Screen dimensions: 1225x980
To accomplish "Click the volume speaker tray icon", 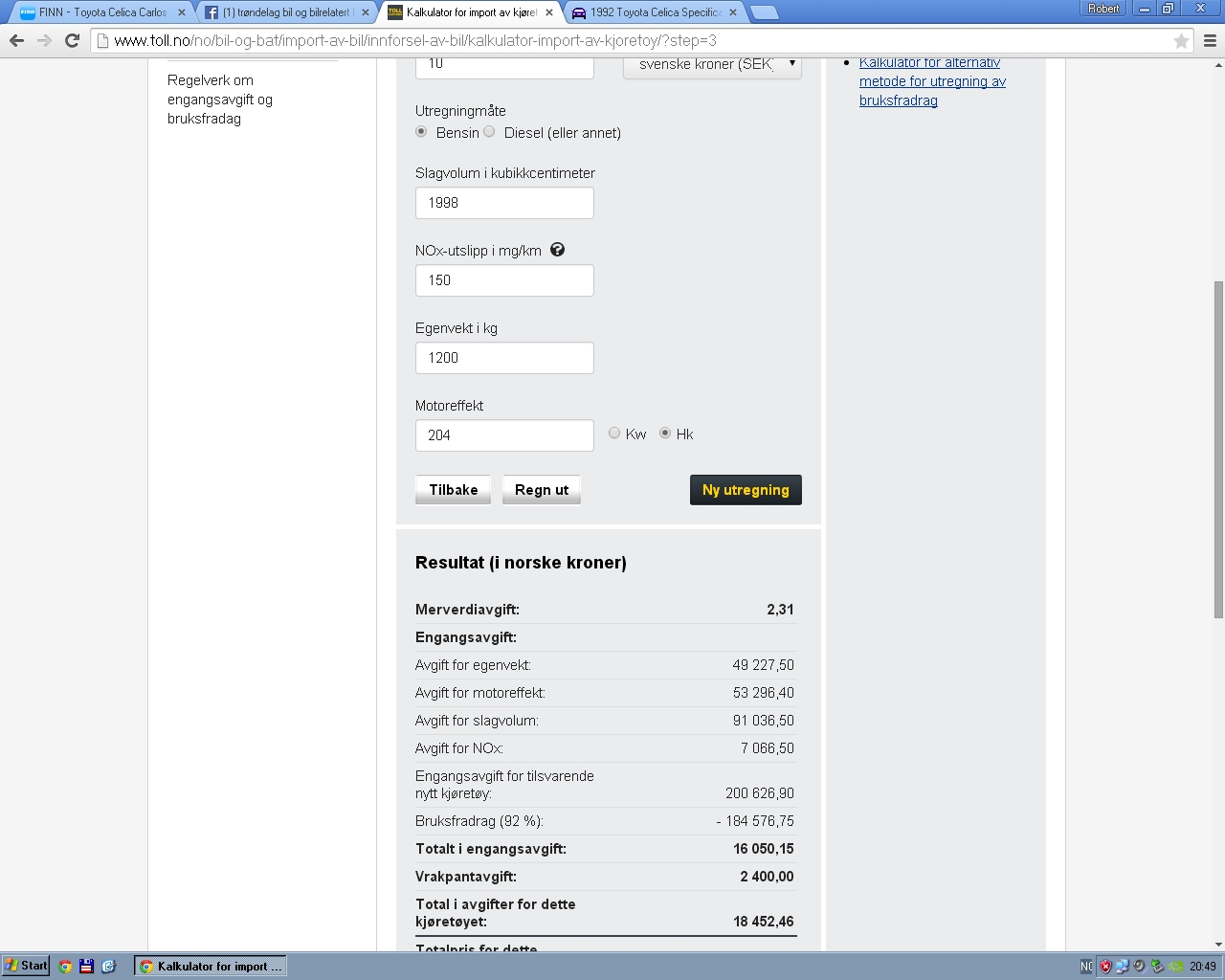I will click(x=1140, y=966).
